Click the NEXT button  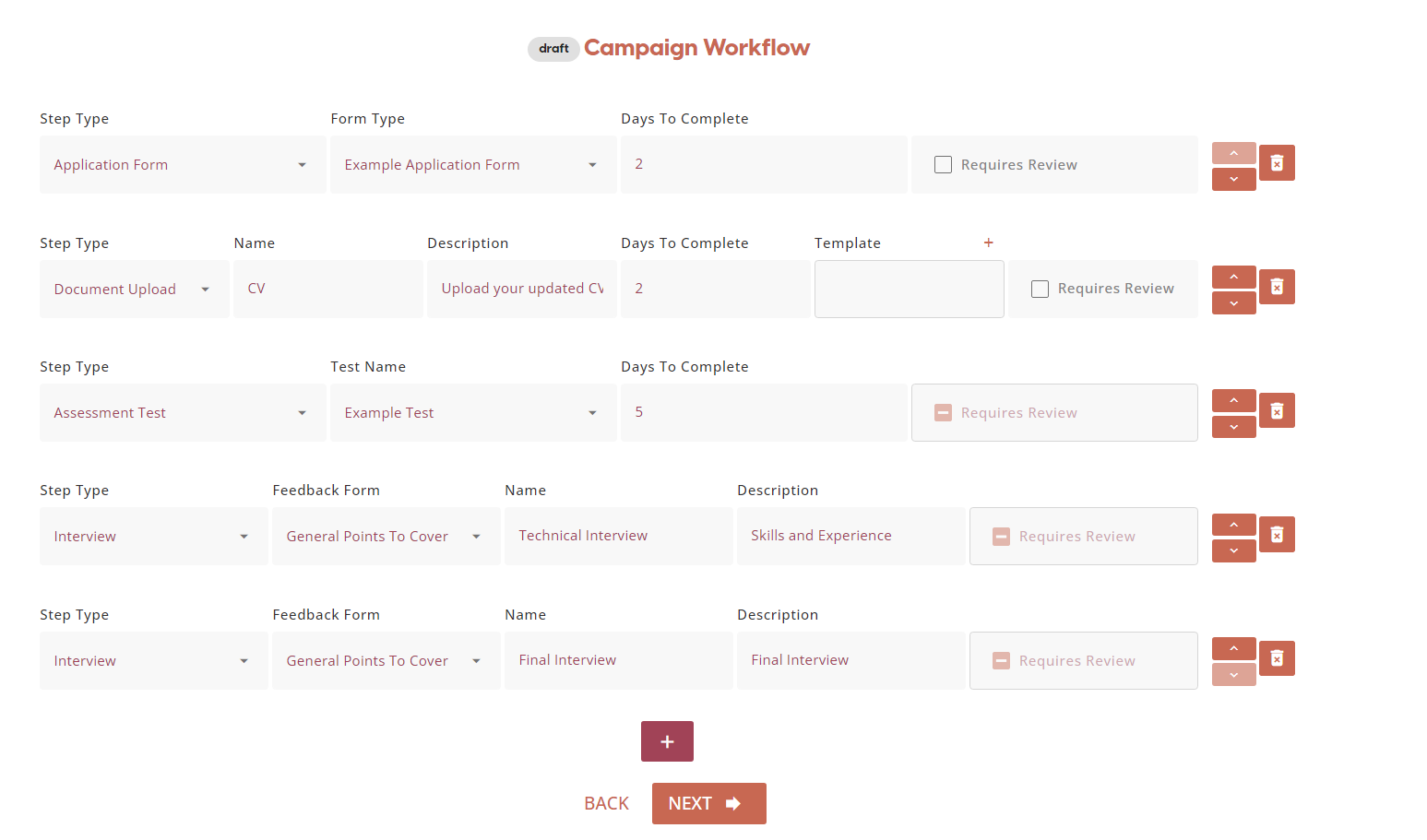click(x=708, y=803)
